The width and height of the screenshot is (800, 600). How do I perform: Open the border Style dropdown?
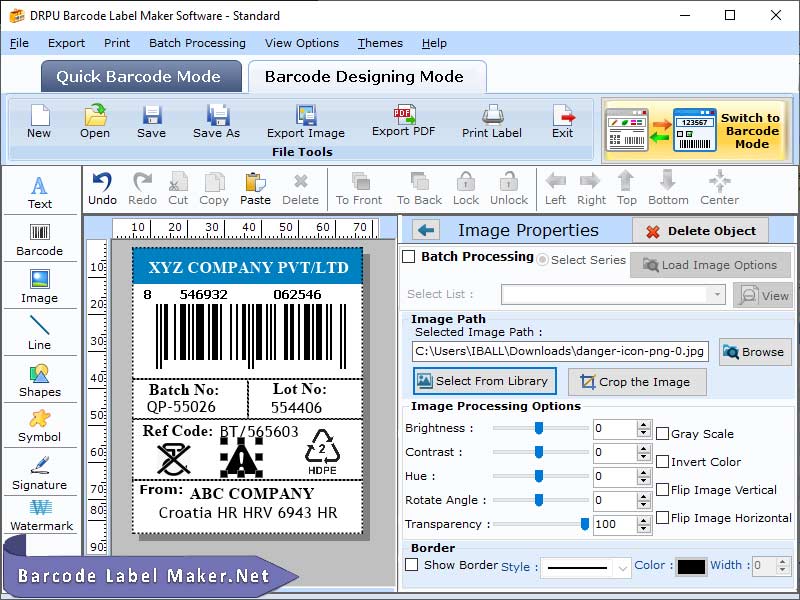point(622,567)
